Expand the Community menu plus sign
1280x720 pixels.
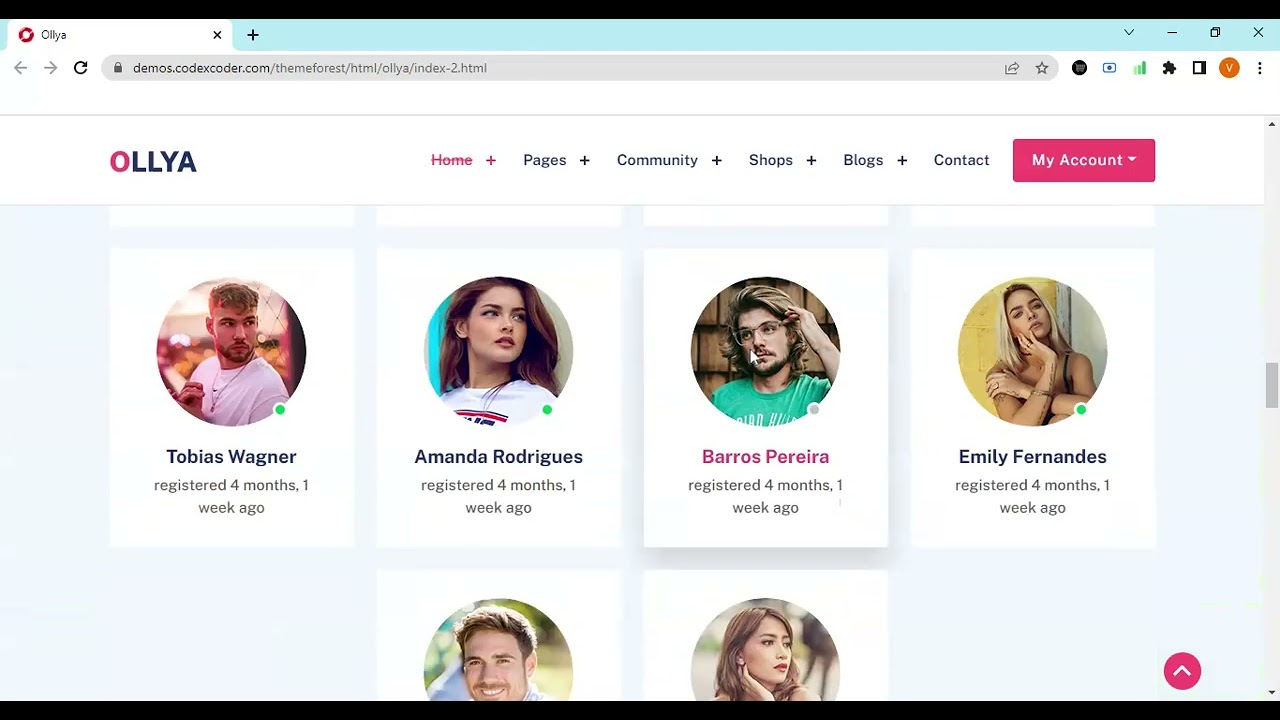(x=716, y=160)
